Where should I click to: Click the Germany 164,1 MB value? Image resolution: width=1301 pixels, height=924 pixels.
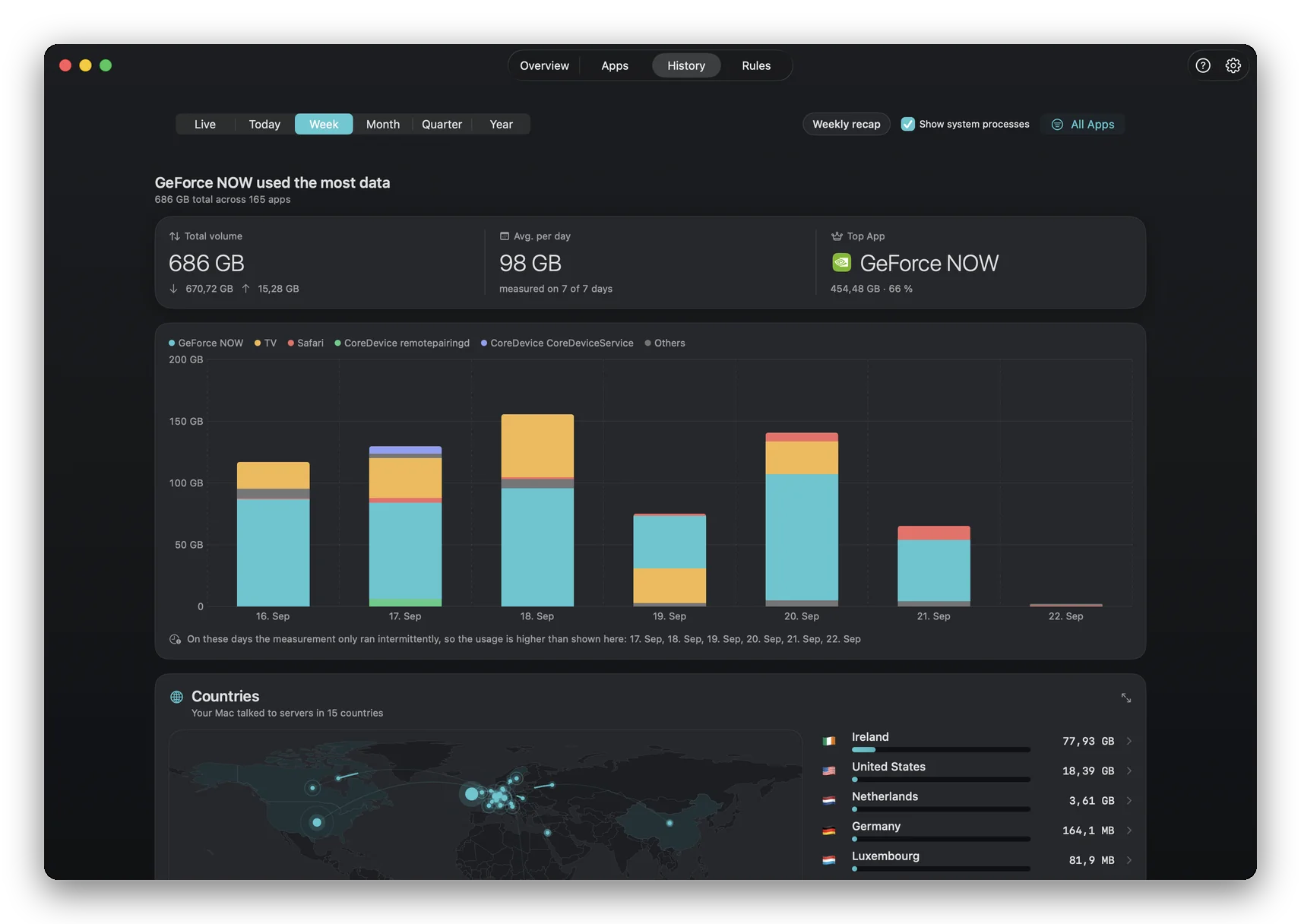coord(1088,831)
